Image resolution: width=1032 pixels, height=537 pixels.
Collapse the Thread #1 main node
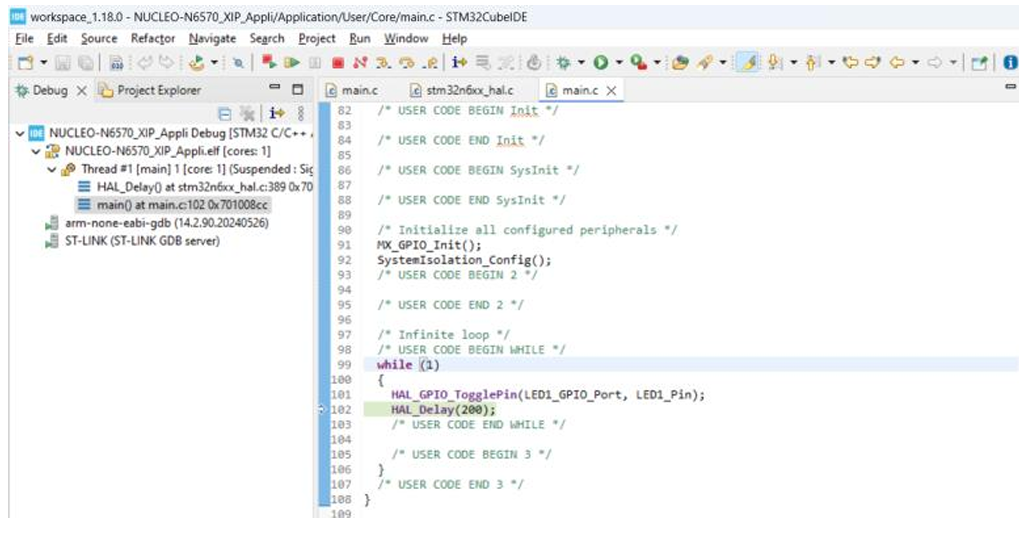52,169
